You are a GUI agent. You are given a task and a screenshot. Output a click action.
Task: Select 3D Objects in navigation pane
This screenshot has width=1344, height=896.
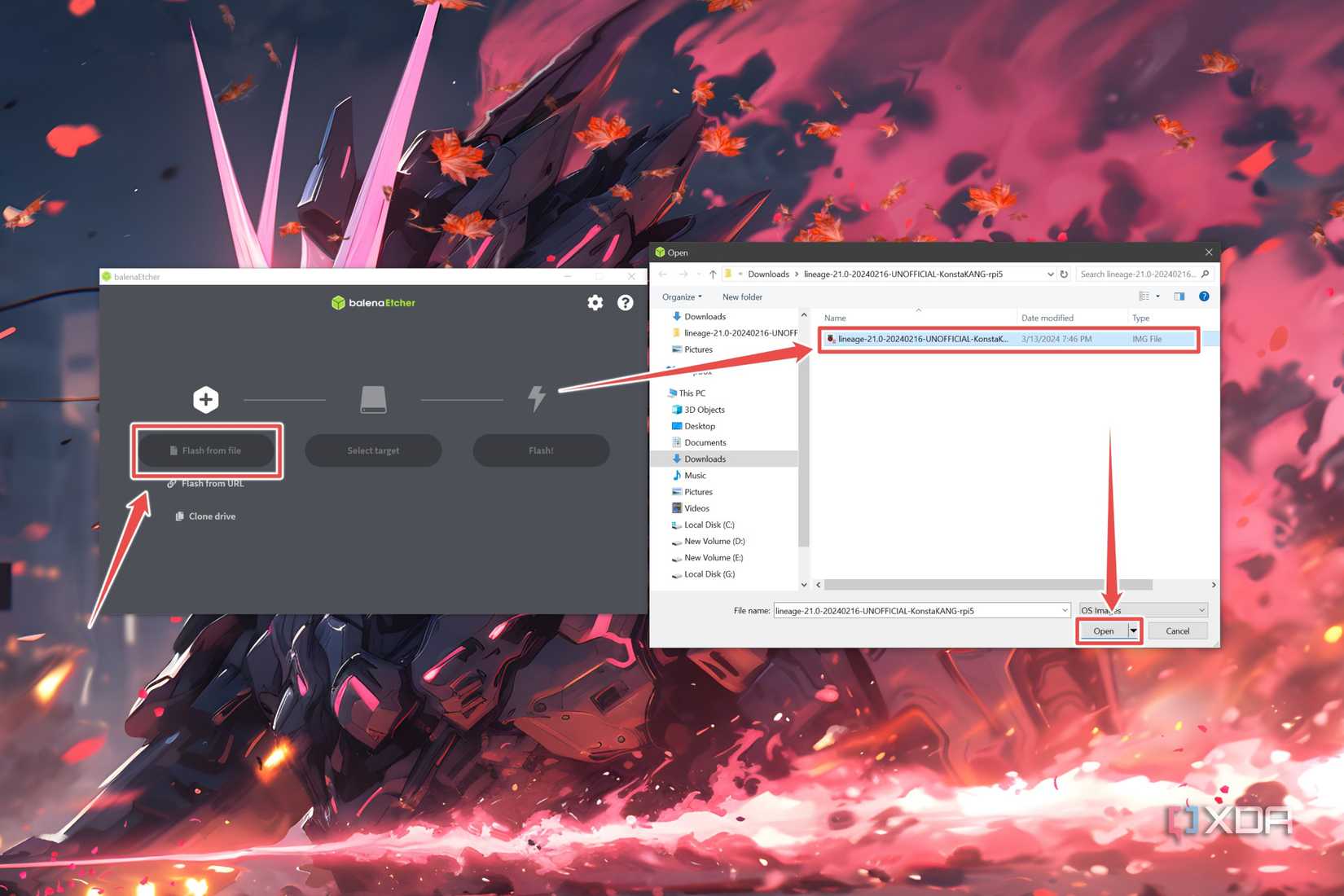coord(697,410)
